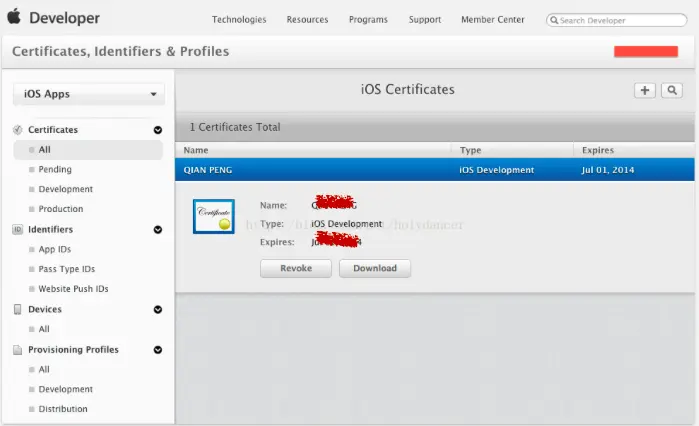699x426 pixels.
Task: Click the Apple logo icon
Action: tap(14, 16)
